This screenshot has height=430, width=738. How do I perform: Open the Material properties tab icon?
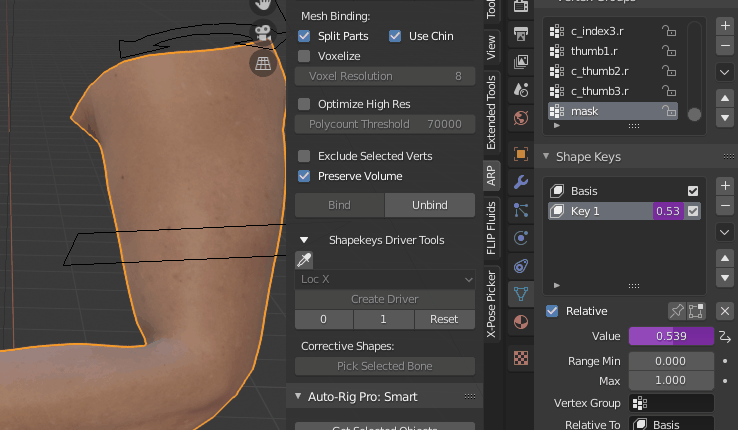[521, 322]
